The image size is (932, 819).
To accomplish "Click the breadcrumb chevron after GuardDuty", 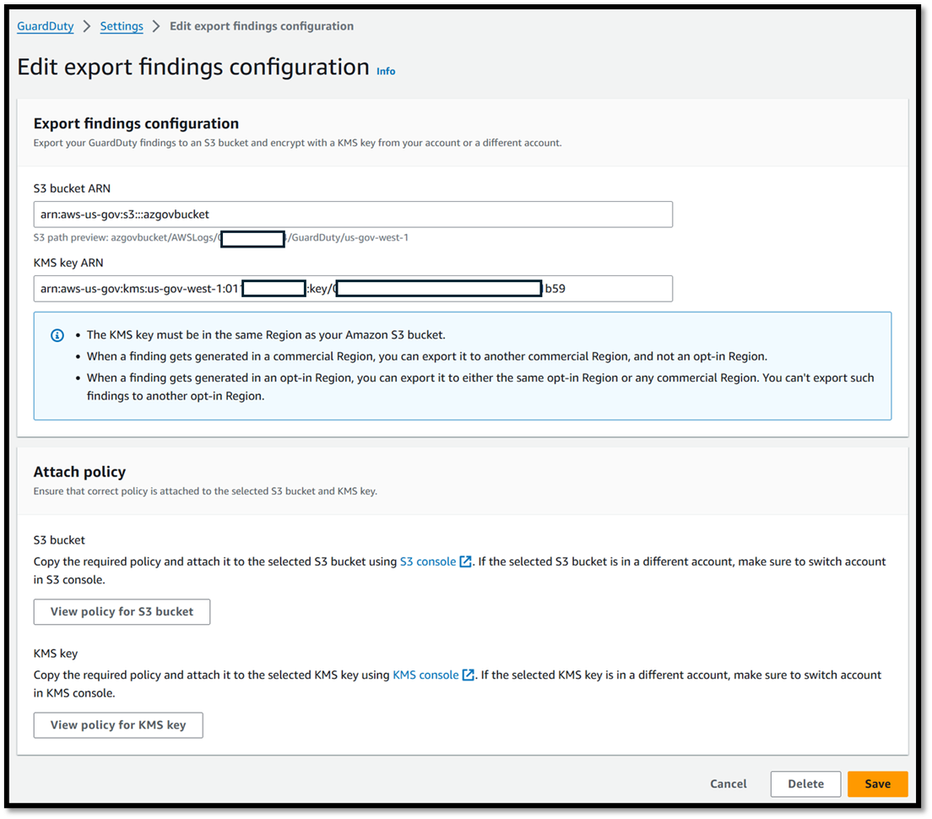I will point(87,26).
